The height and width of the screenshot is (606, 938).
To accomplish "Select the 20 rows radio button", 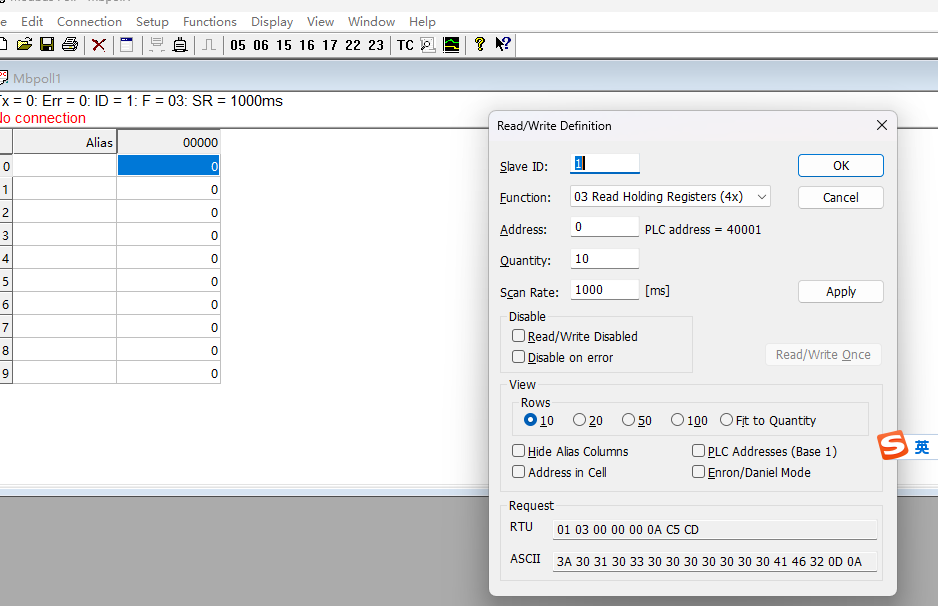I will 580,420.
